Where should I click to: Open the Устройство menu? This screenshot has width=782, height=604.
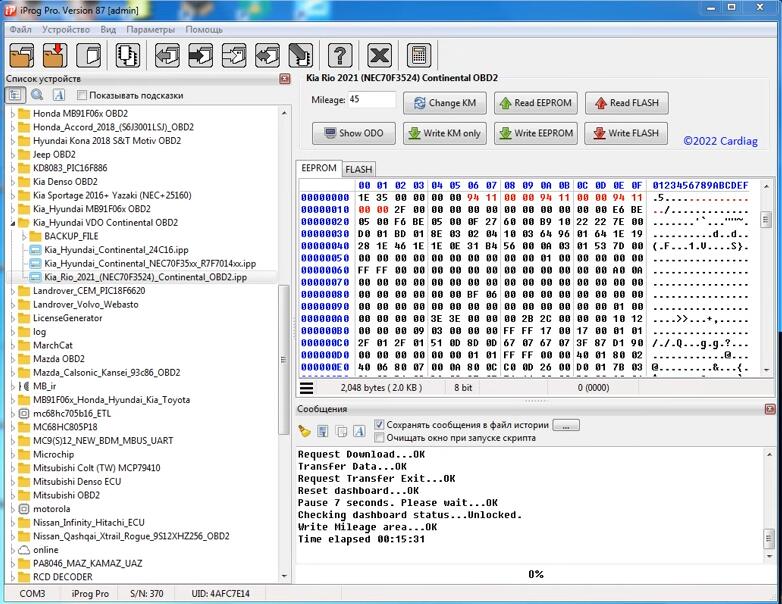tap(66, 29)
